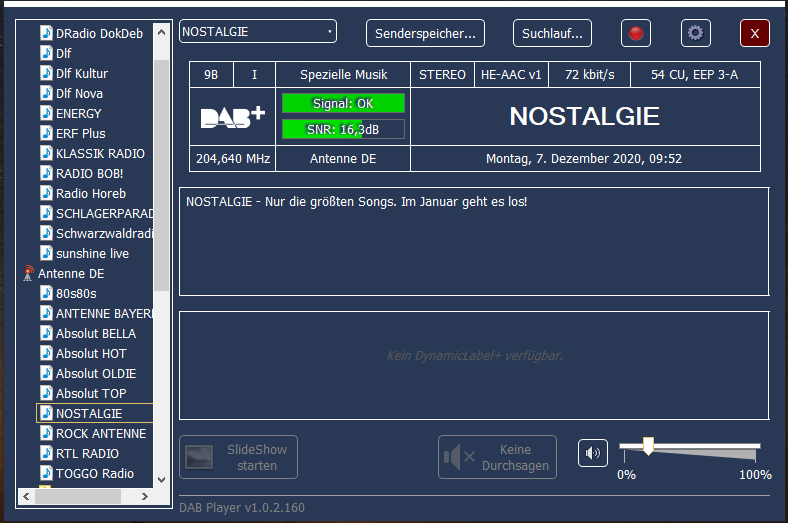Open the NOSTALGIE station dropdown
Image resolution: width=788 pixels, height=523 pixels.
coord(258,32)
